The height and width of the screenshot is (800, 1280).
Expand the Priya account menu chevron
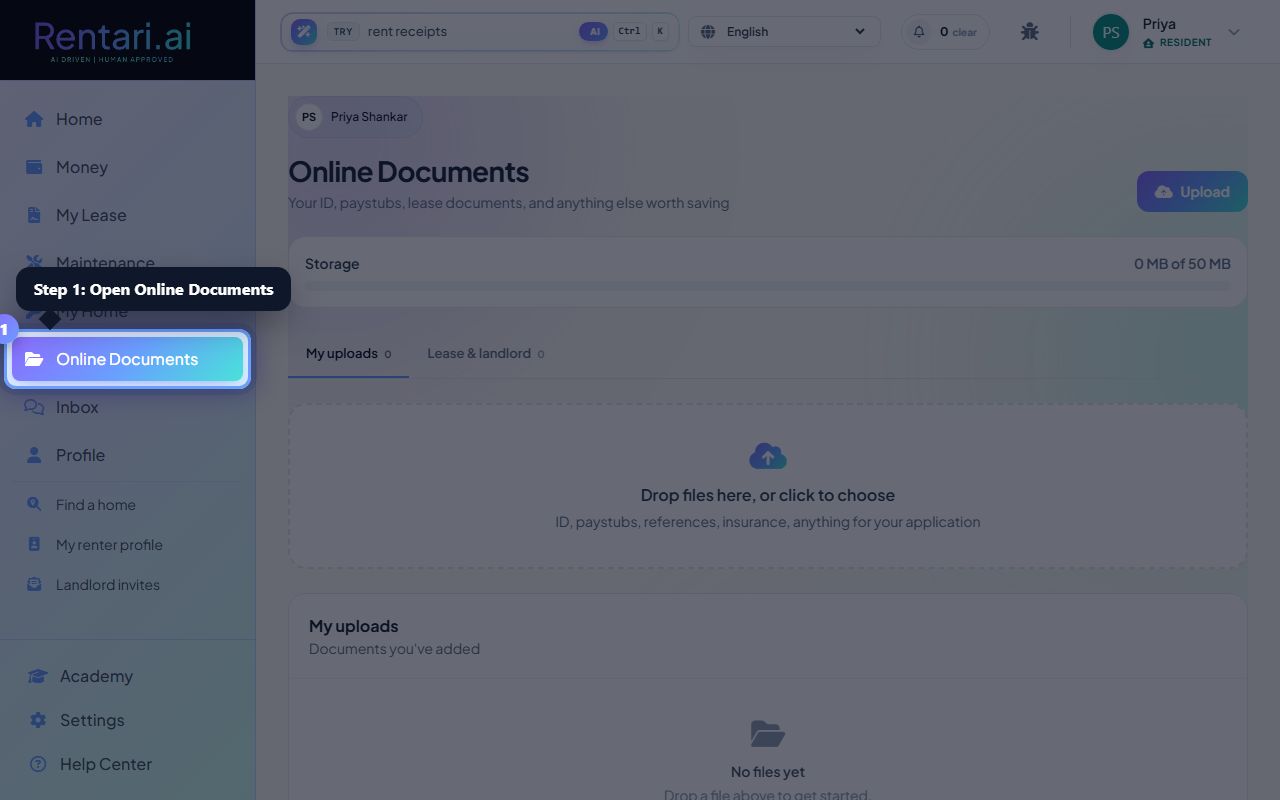(x=1233, y=32)
